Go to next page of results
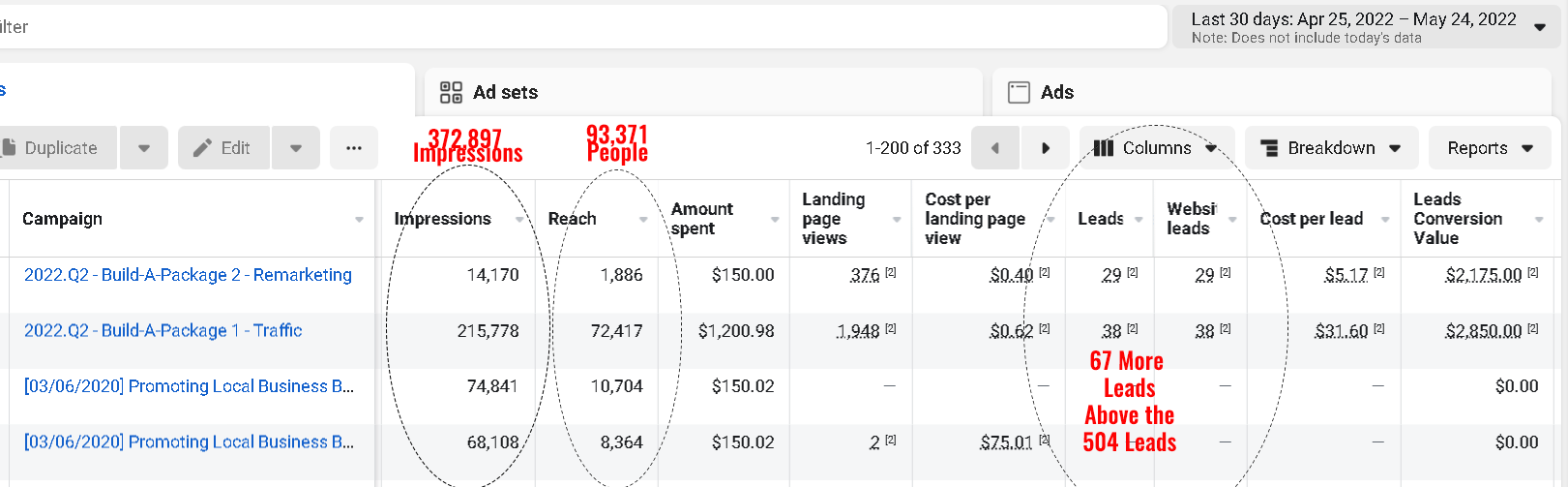 tap(1046, 148)
